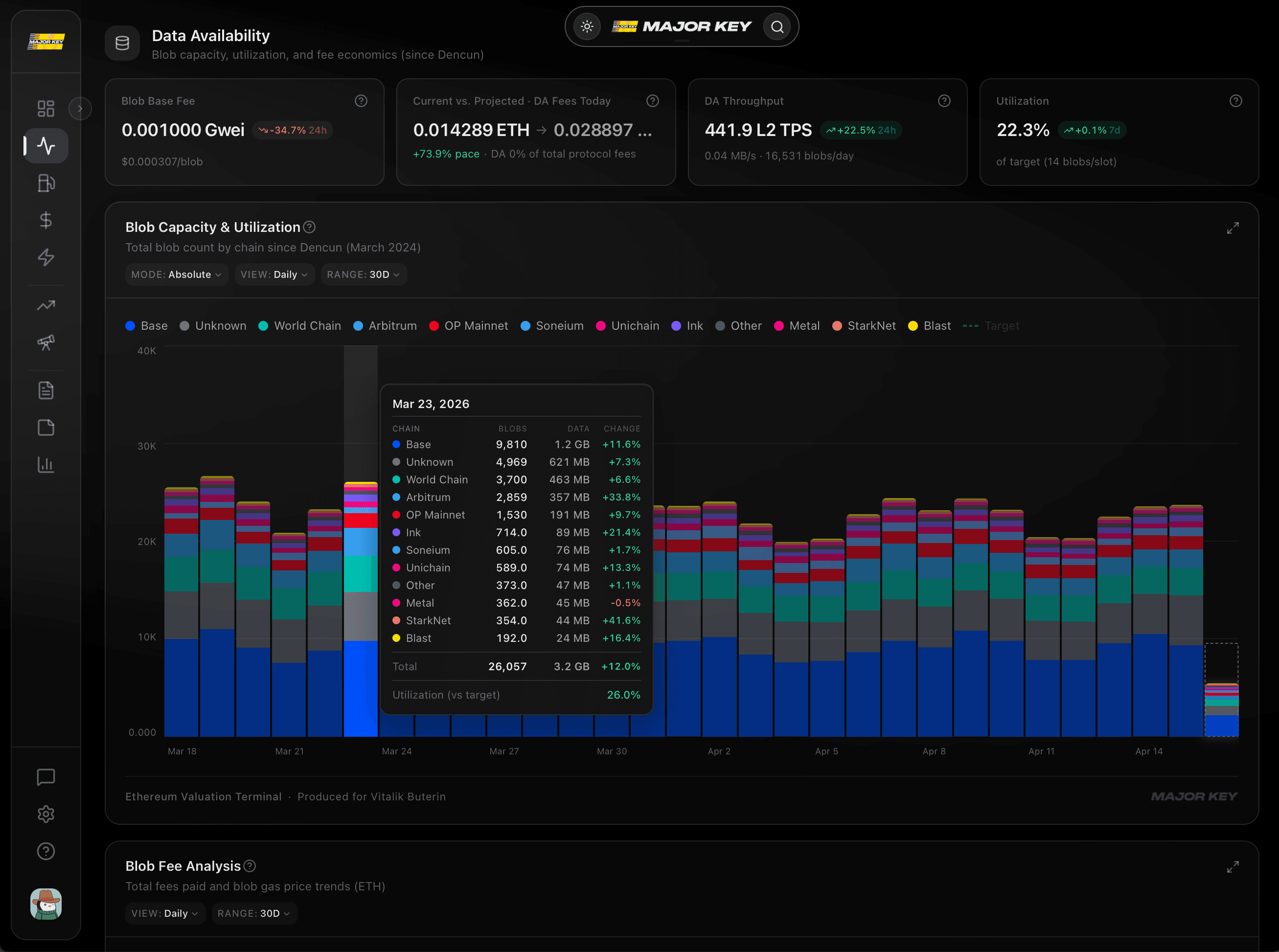Open the VIEW: Daily dropdown in Blob Capacity

274,274
